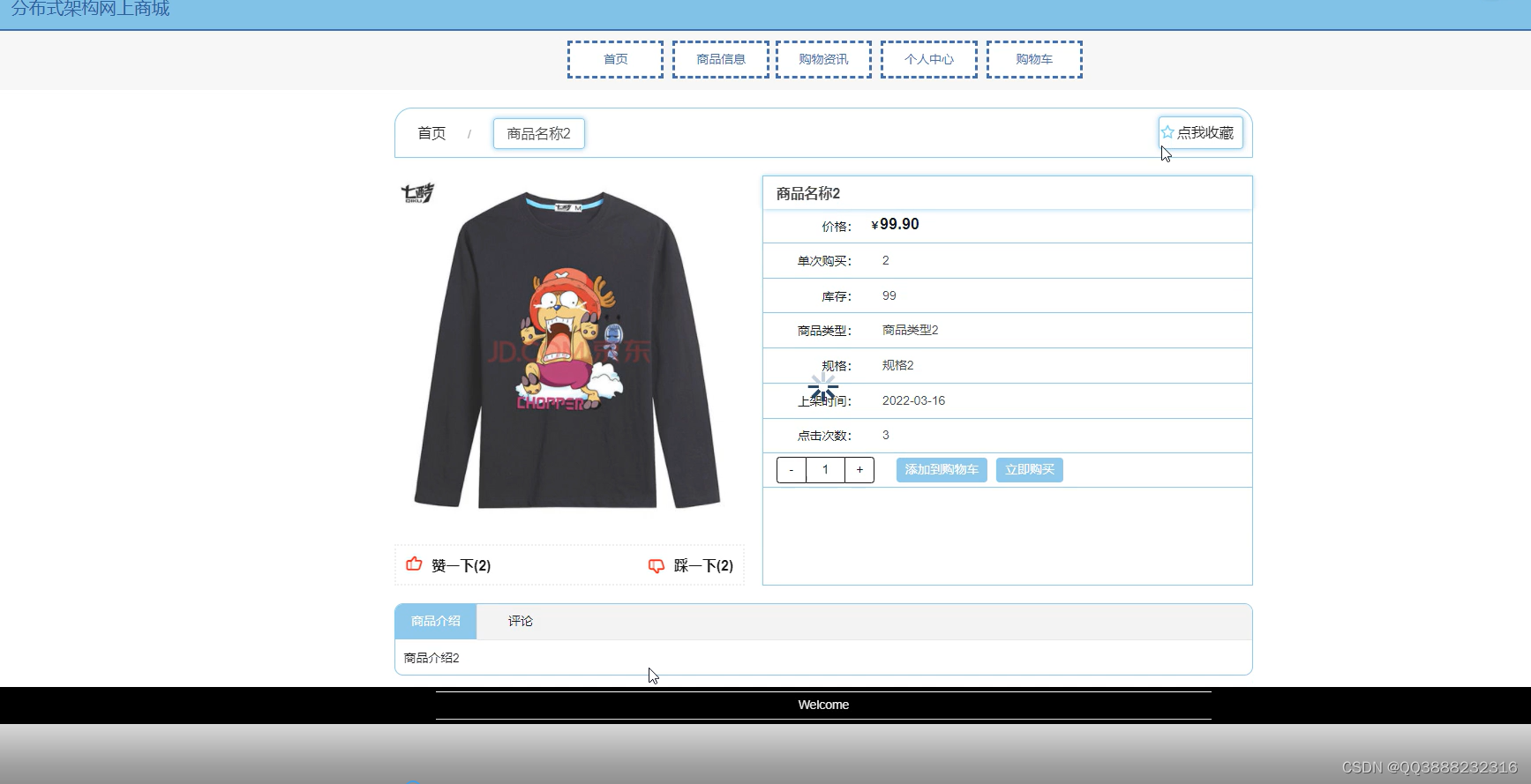Switch to the 商品介绍 tab
Screen dimensions: 1531x784
436,621
